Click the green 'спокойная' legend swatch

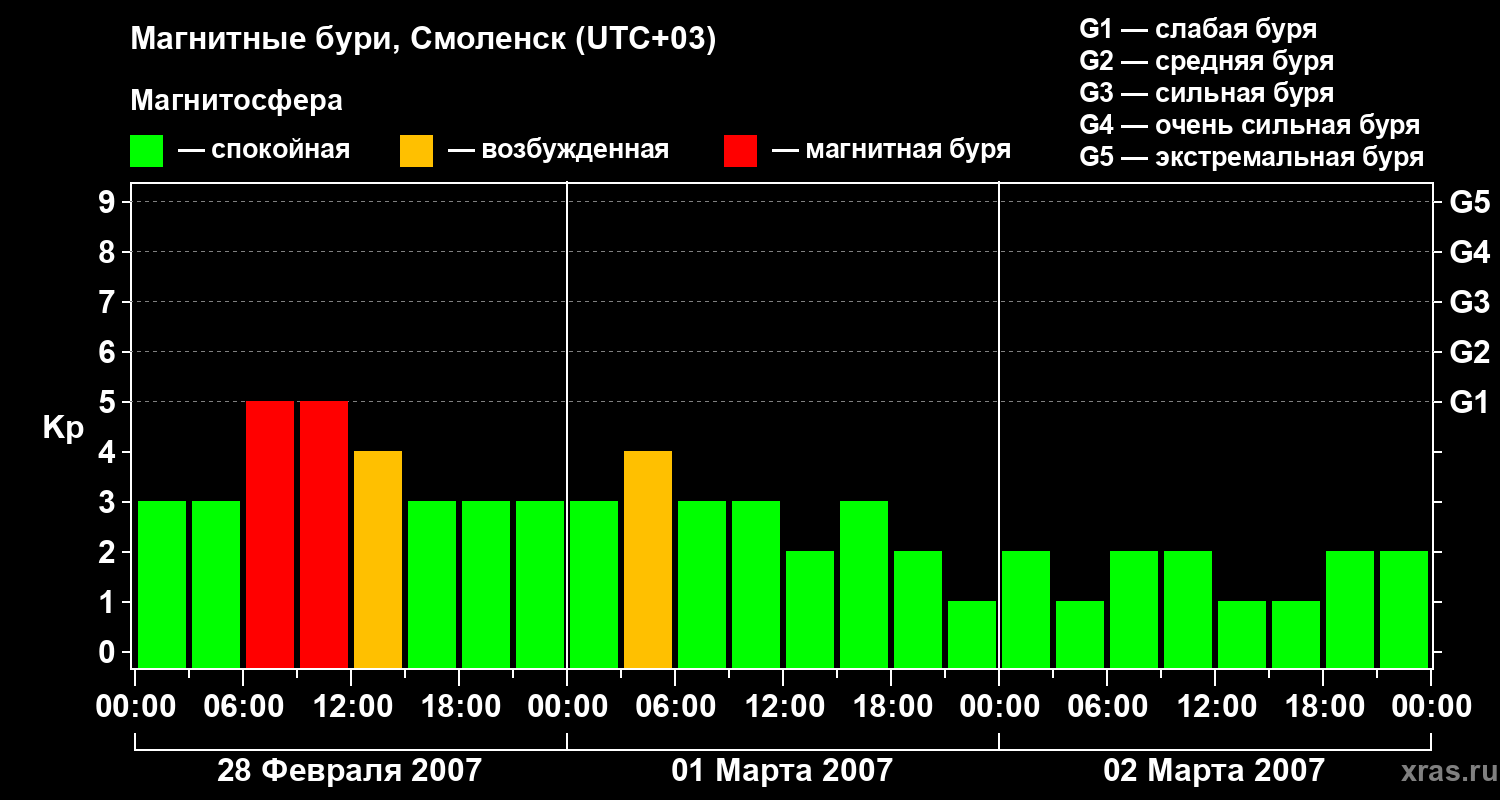(147, 151)
